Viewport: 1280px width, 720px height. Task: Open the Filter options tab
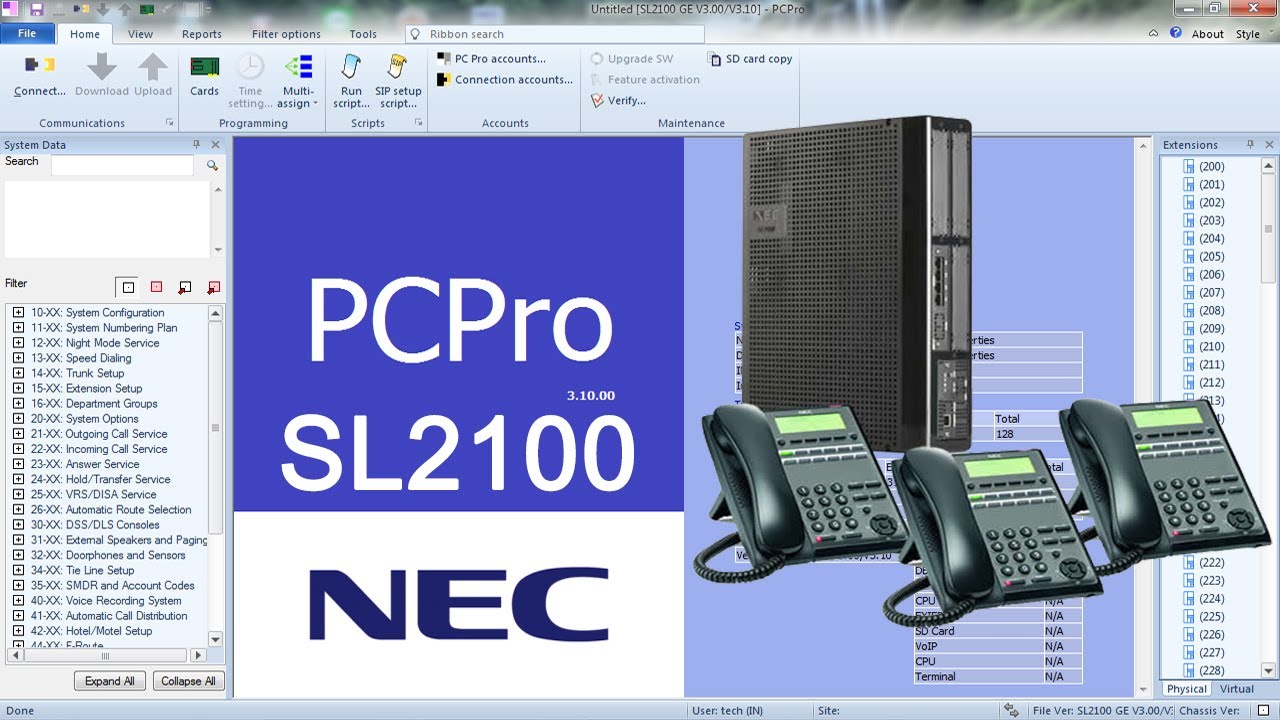tap(286, 34)
